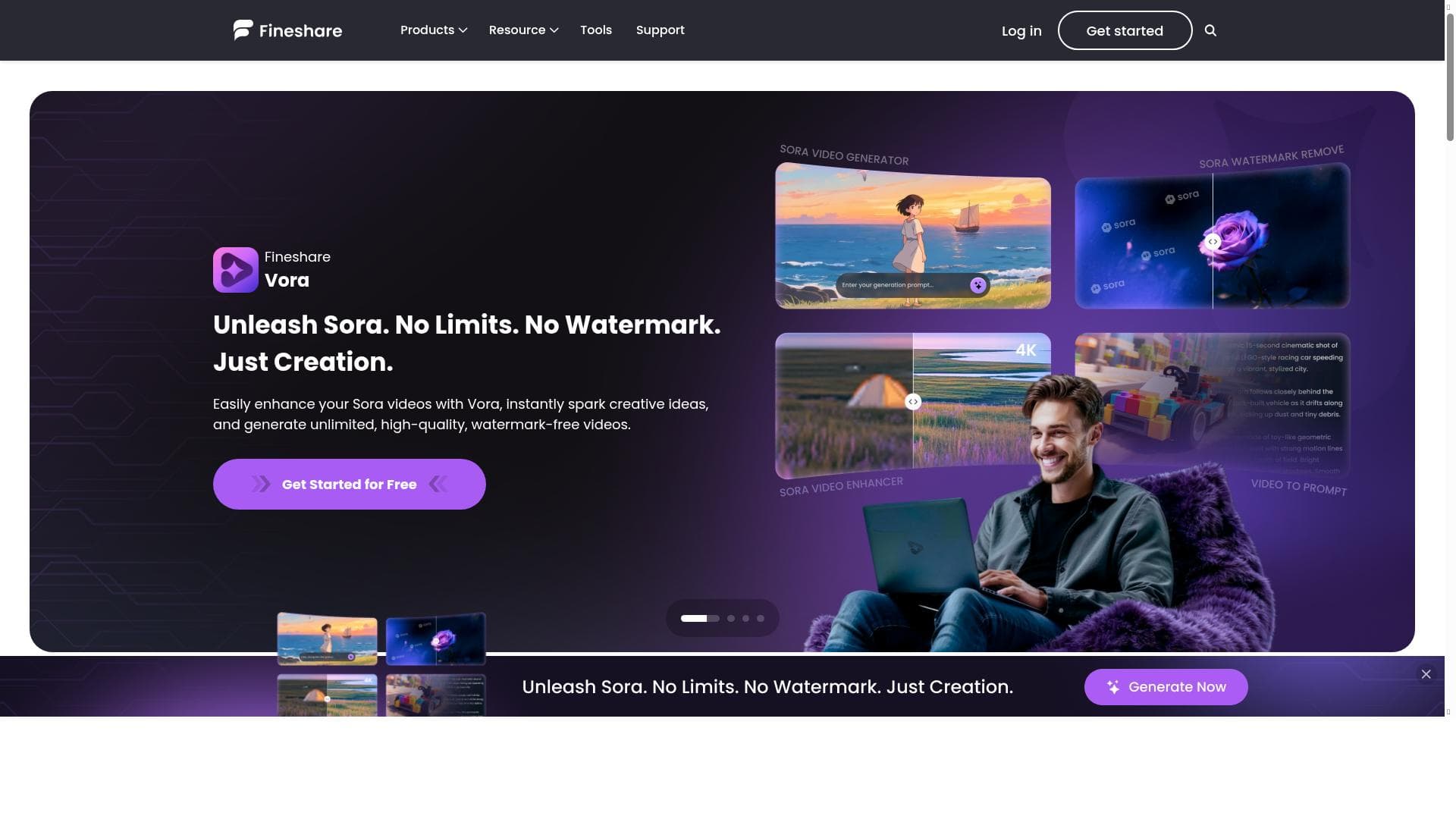Open the Support menu item

point(661,30)
